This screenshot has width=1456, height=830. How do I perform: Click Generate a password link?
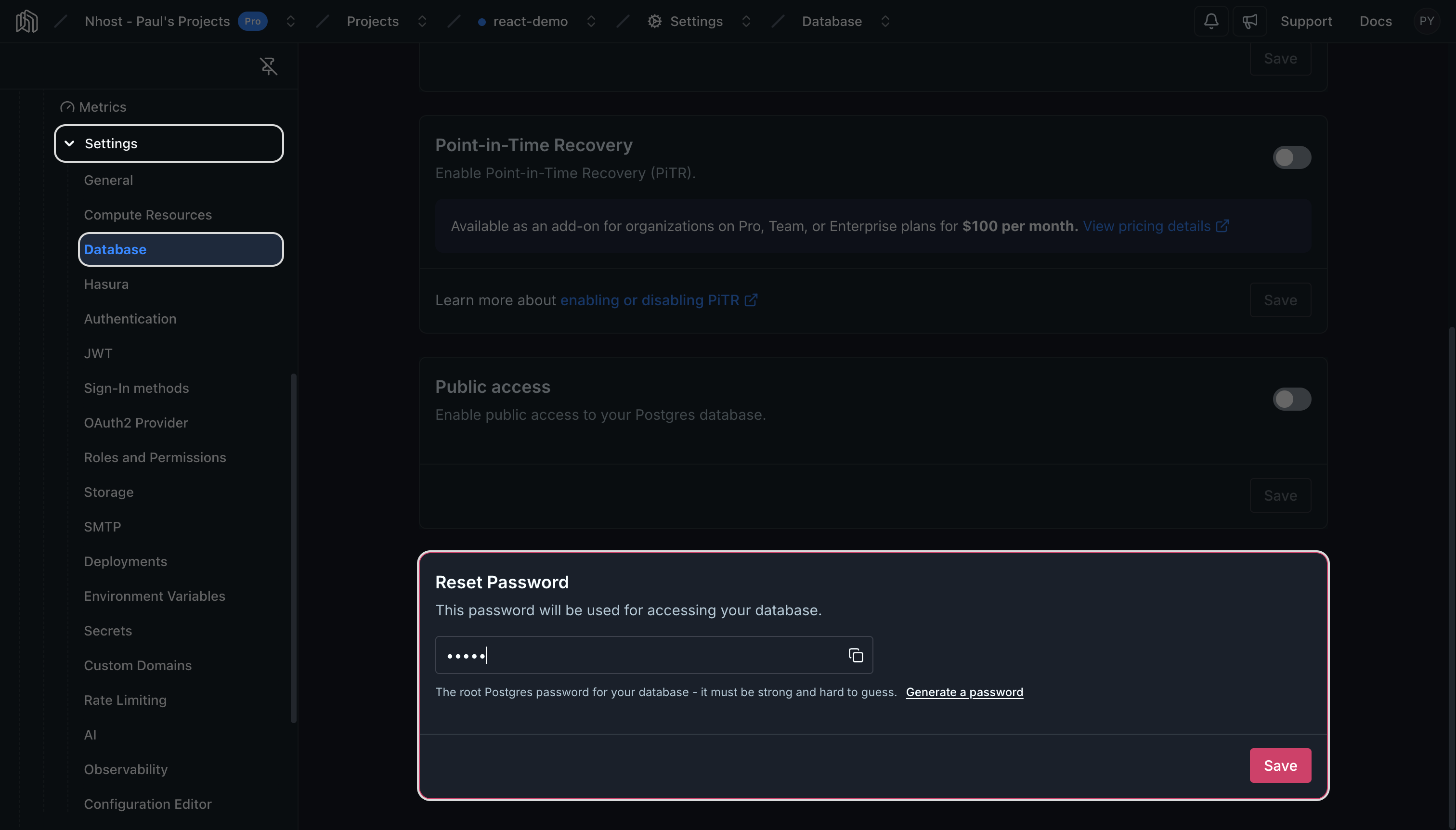tap(964, 692)
